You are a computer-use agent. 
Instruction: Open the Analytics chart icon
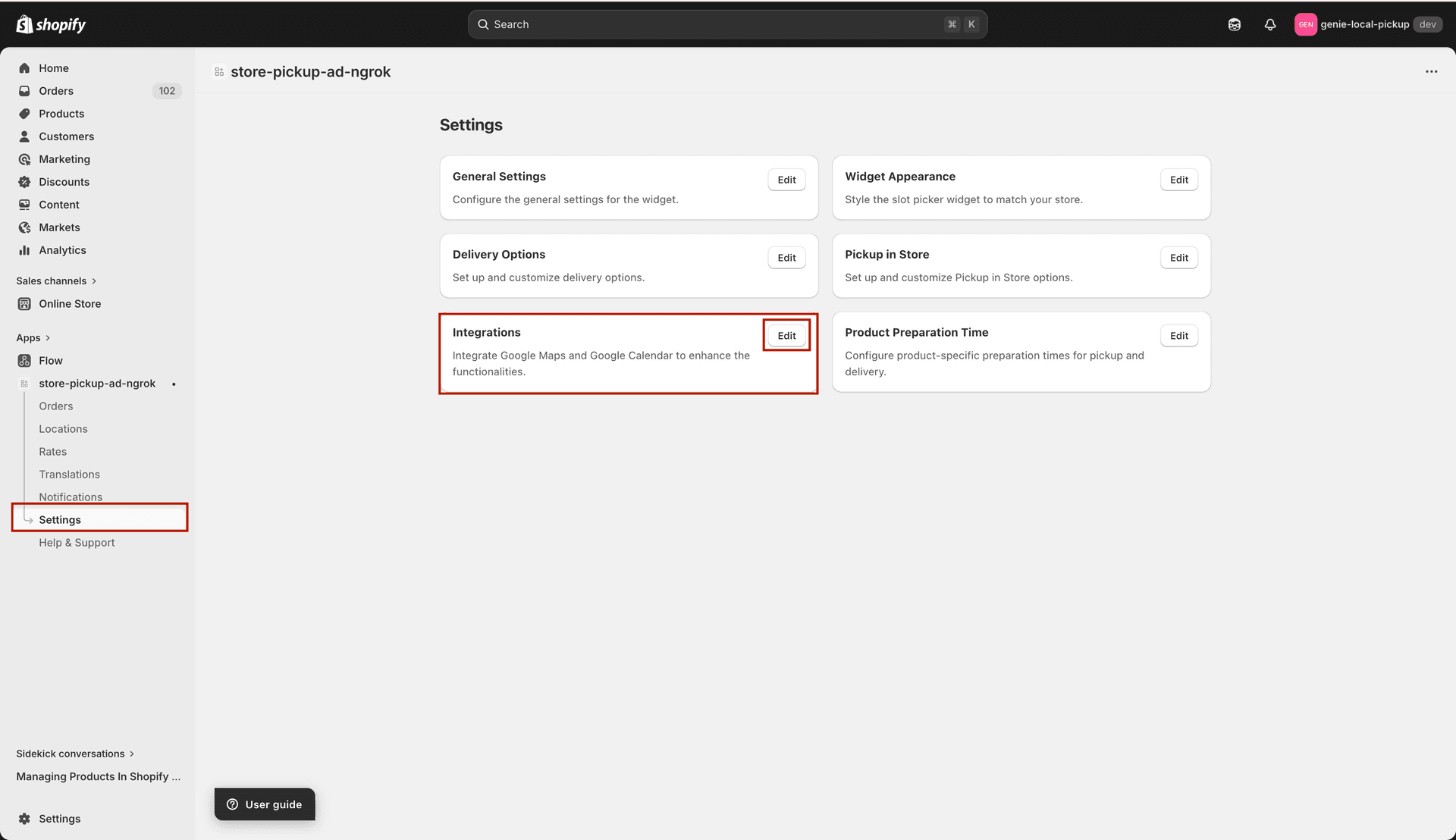(x=25, y=249)
